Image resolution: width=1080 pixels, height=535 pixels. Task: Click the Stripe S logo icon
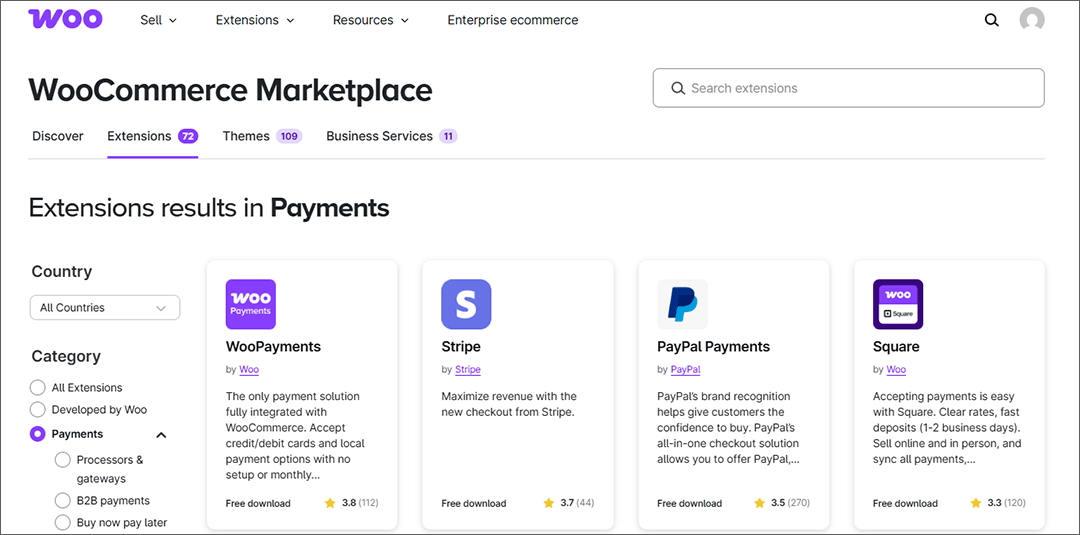click(466, 304)
